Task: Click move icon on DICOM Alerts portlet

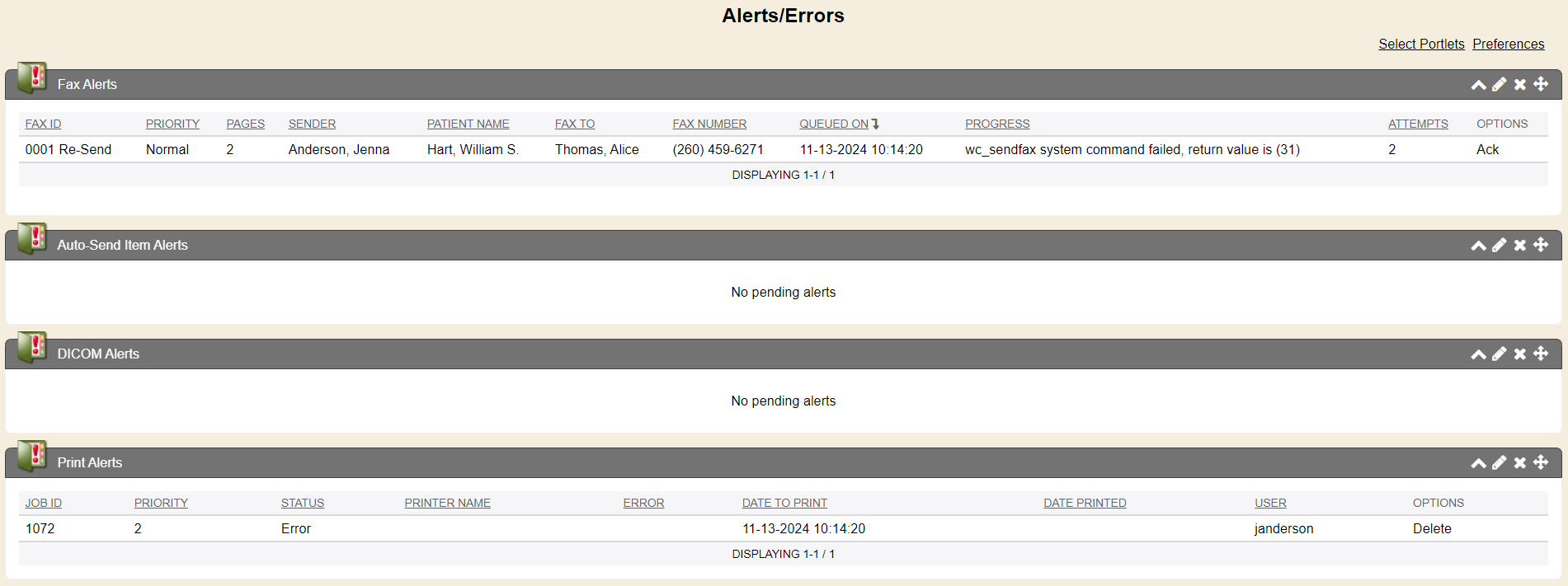Action: point(1541,354)
